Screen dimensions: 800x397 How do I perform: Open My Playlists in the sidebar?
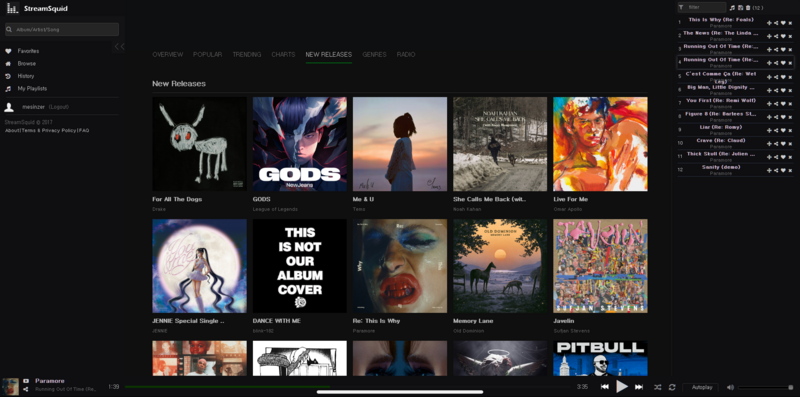(x=32, y=89)
